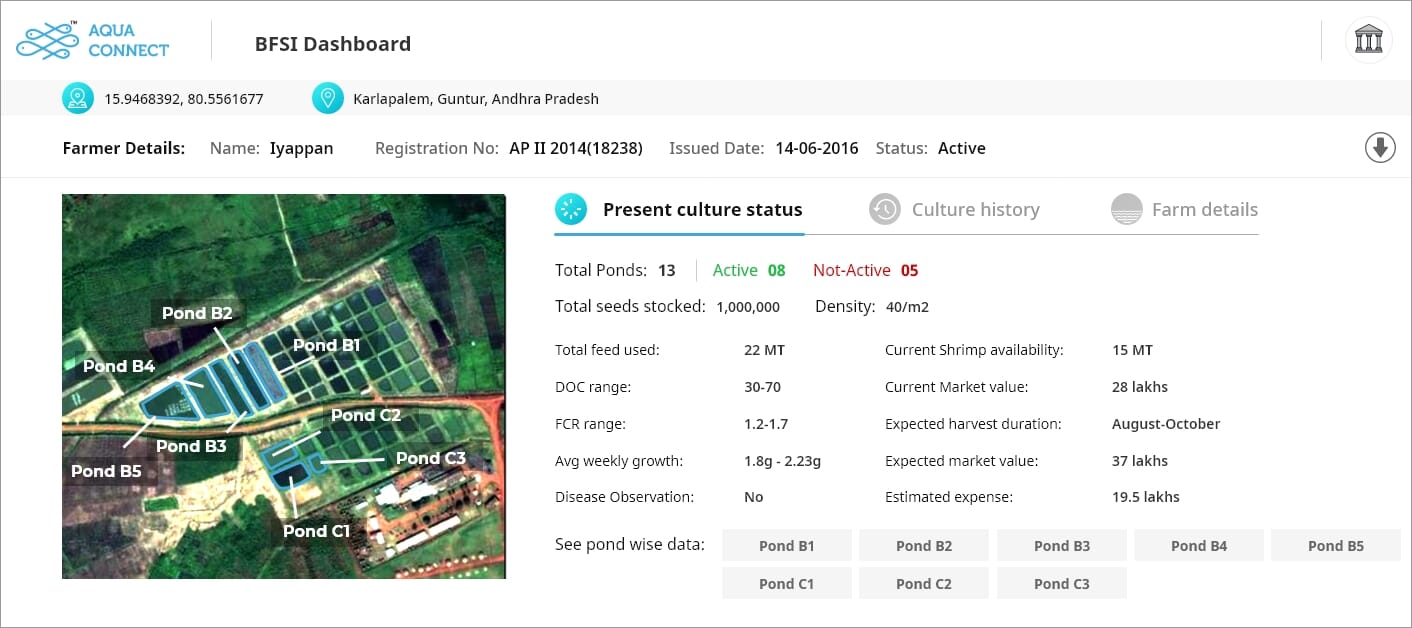Click the Present culture status spinner icon
Image resolution: width=1412 pixels, height=628 pixels.
click(x=571, y=209)
